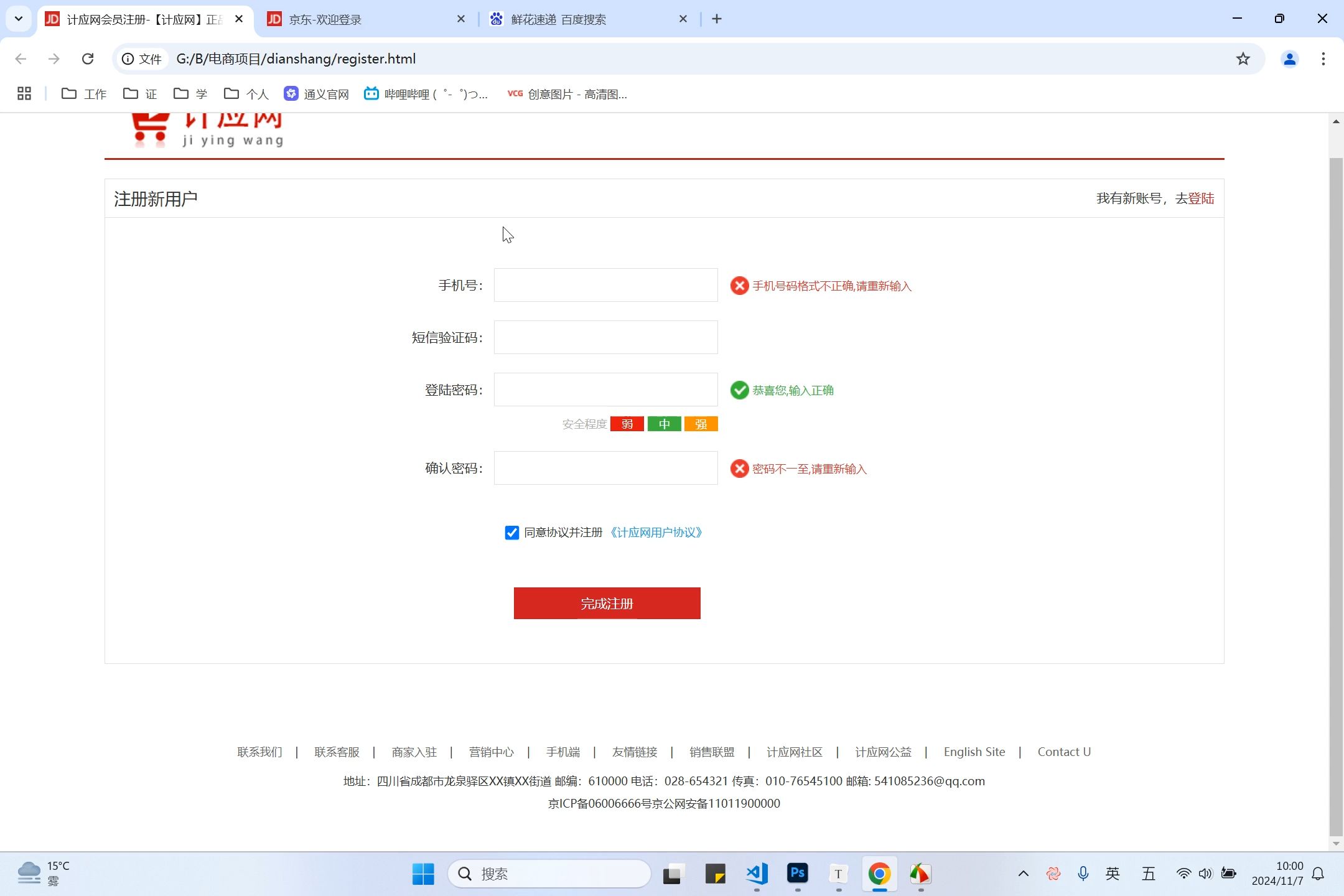The height and width of the screenshot is (896, 1344).
Task: Click the 完成注册 button
Action: pos(607,603)
